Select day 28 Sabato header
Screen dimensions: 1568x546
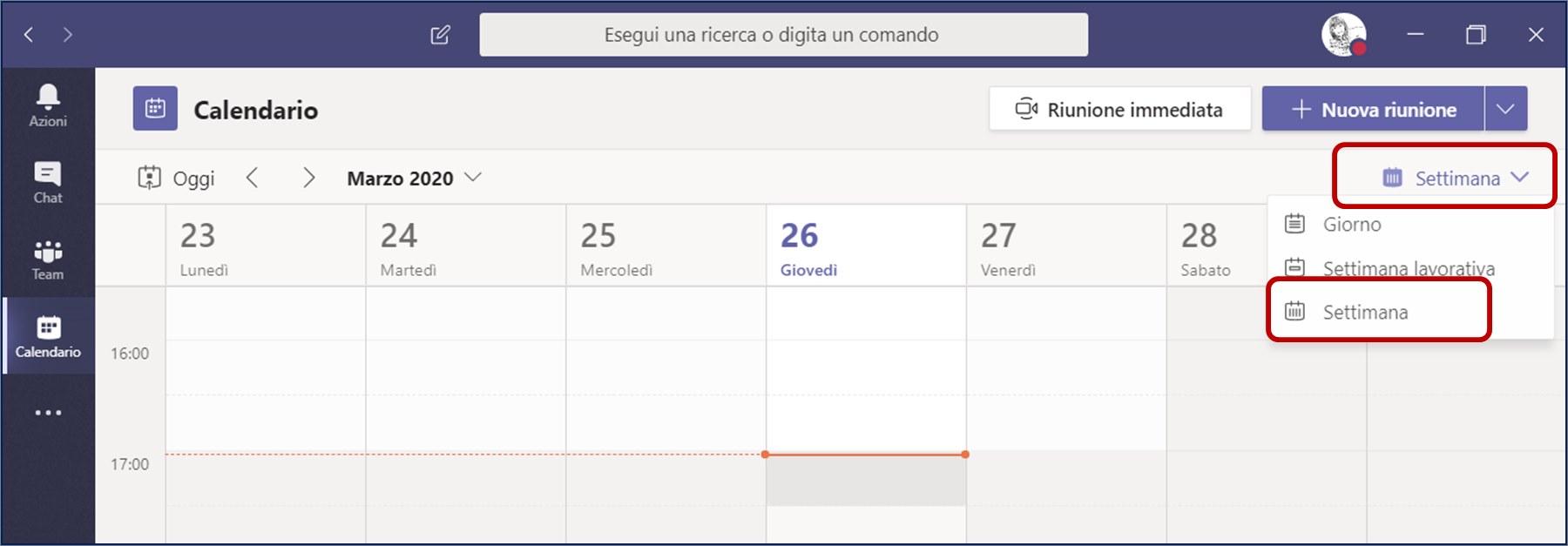(1218, 246)
